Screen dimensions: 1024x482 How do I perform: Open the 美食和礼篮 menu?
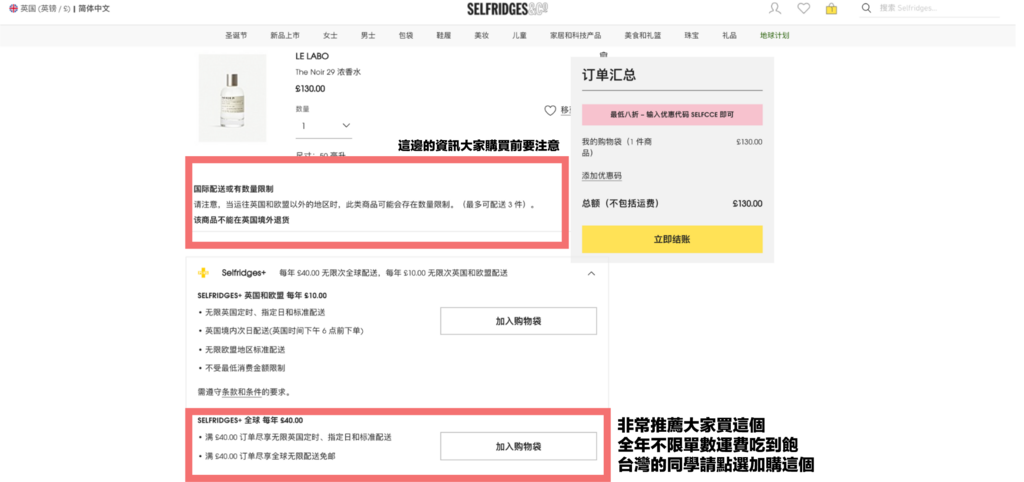[643, 36]
